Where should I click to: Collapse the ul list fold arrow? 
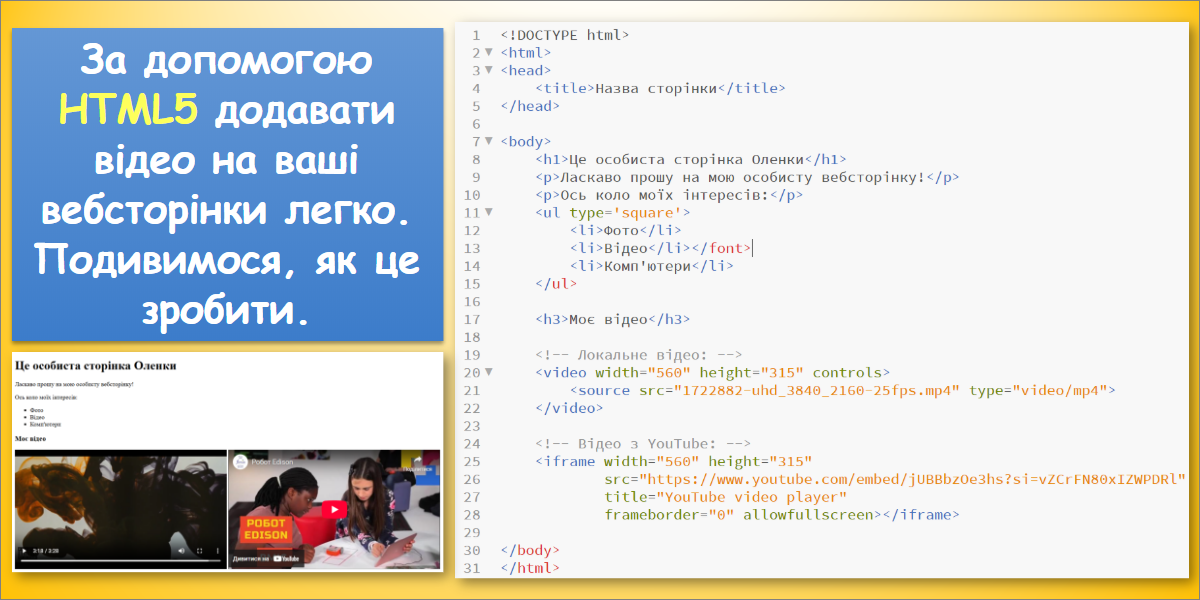pos(489,212)
